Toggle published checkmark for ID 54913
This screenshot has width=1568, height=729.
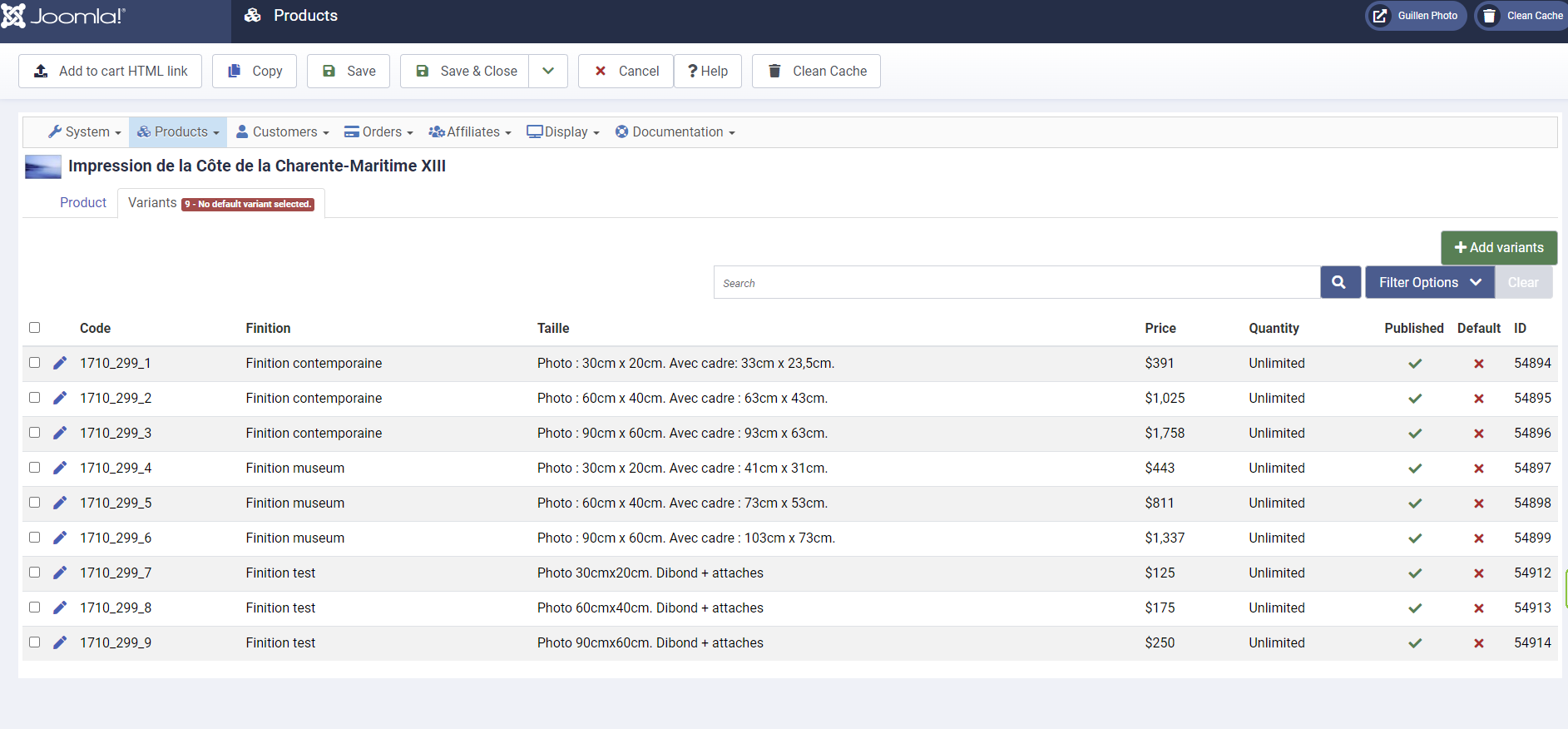pyautogui.click(x=1414, y=608)
